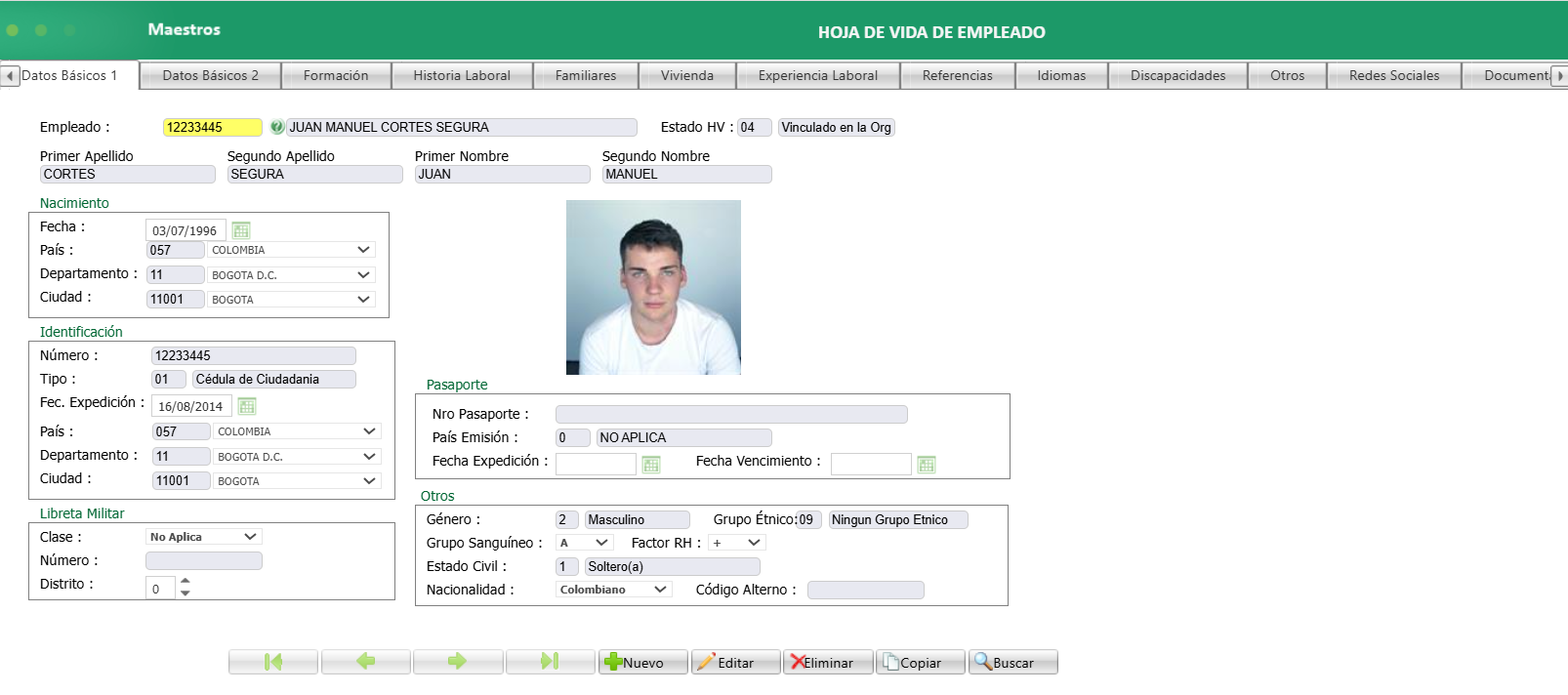
Task: Click the Maestros menu
Action: (x=185, y=29)
